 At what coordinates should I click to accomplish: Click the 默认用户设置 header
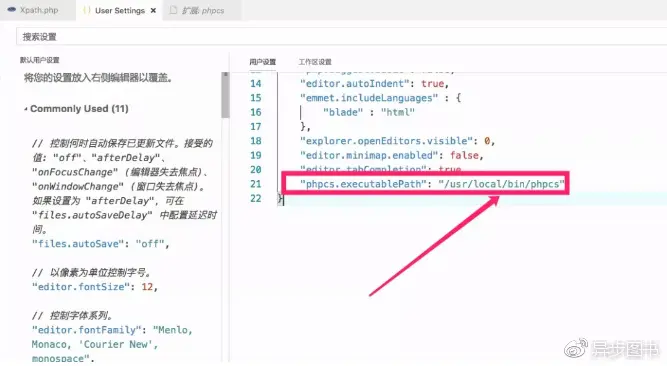click(40, 60)
